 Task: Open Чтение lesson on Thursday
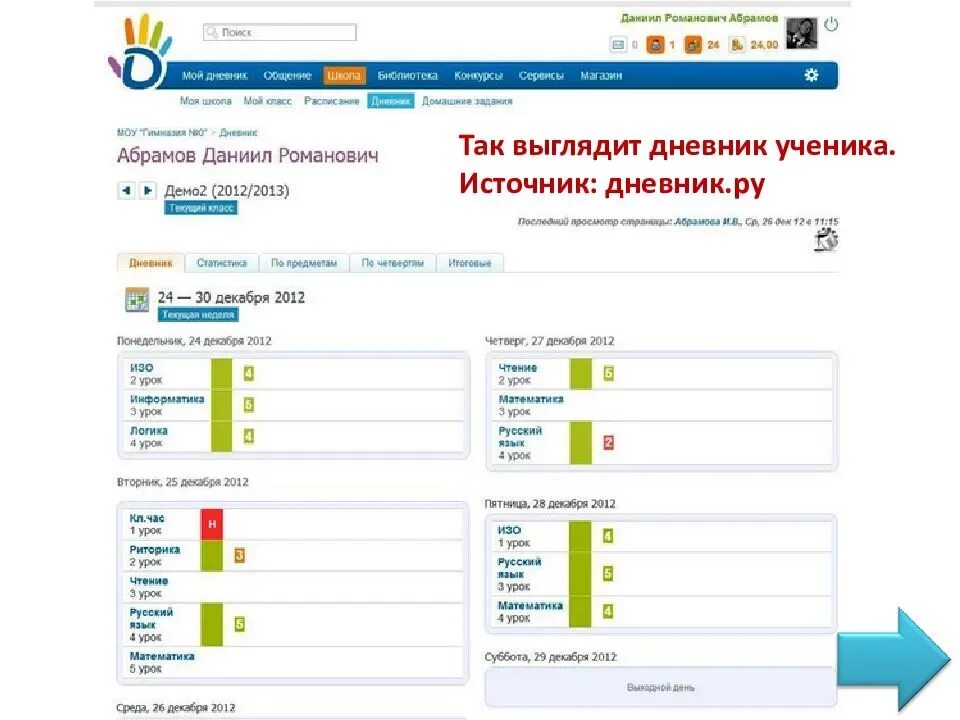point(517,367)
